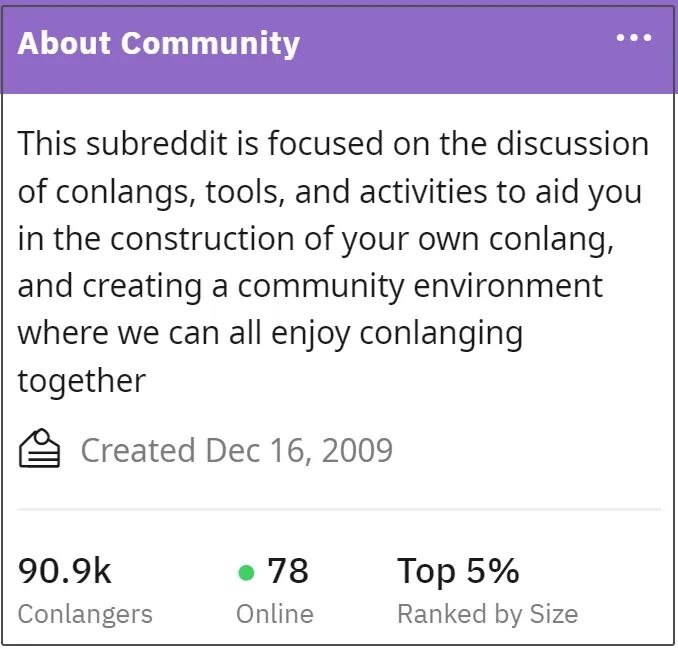Click the 90.9k member count
This screenshot has height=649, width=678.
click(64, 571)
